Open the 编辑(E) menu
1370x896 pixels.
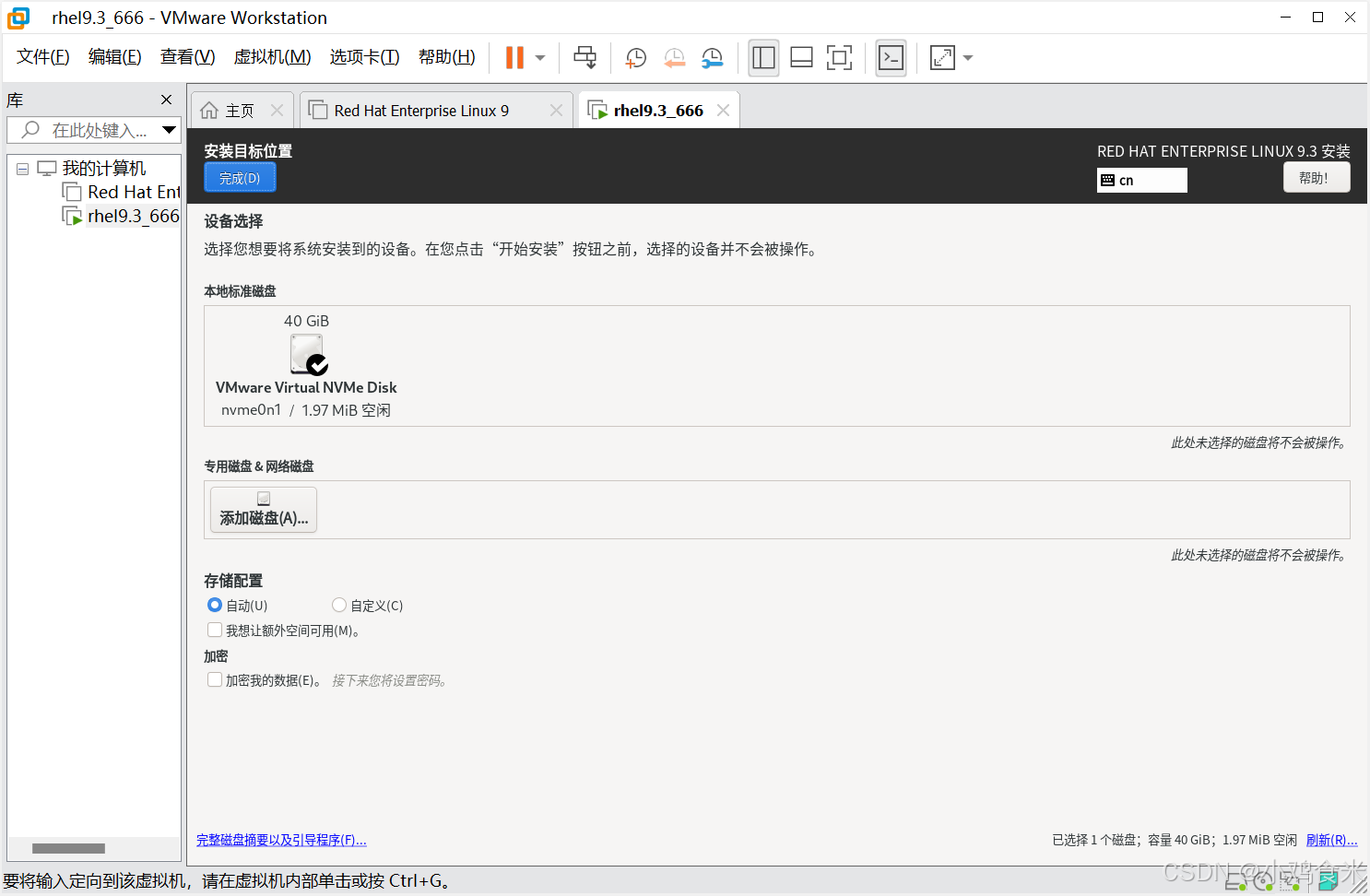coord(115,57)
